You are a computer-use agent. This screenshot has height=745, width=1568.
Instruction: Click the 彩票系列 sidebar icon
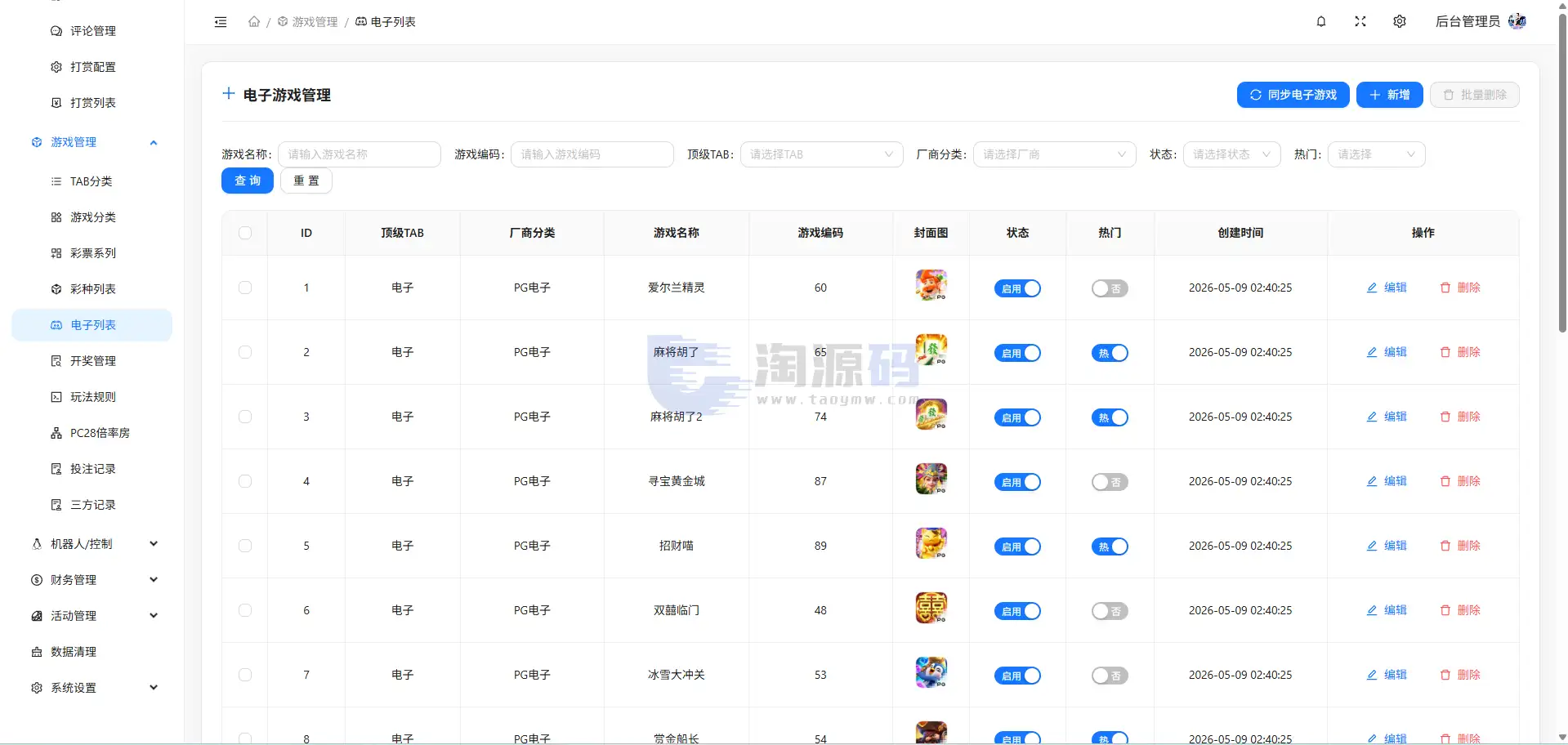coord(56,253)
